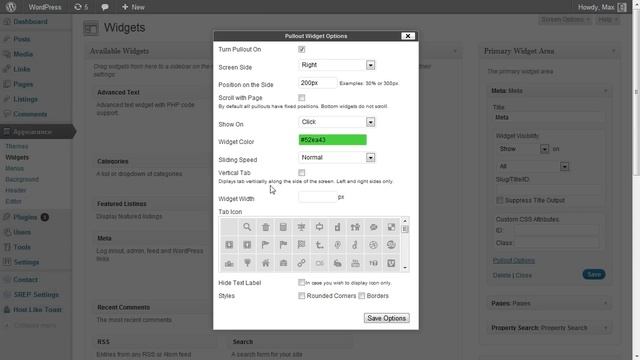This screenshot has width=640, height=360.
Task: Open the Sliding Speed dropdown
Action: (x=337, y=157)
